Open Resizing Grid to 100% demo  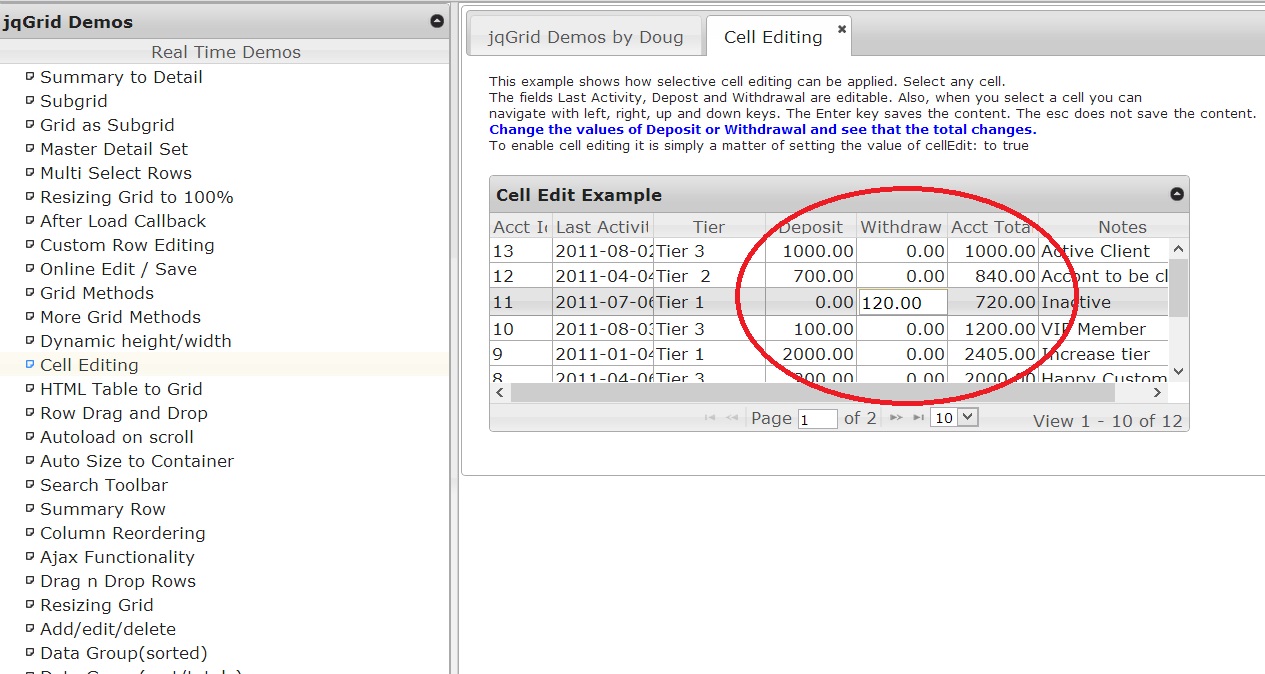point(137,197)
